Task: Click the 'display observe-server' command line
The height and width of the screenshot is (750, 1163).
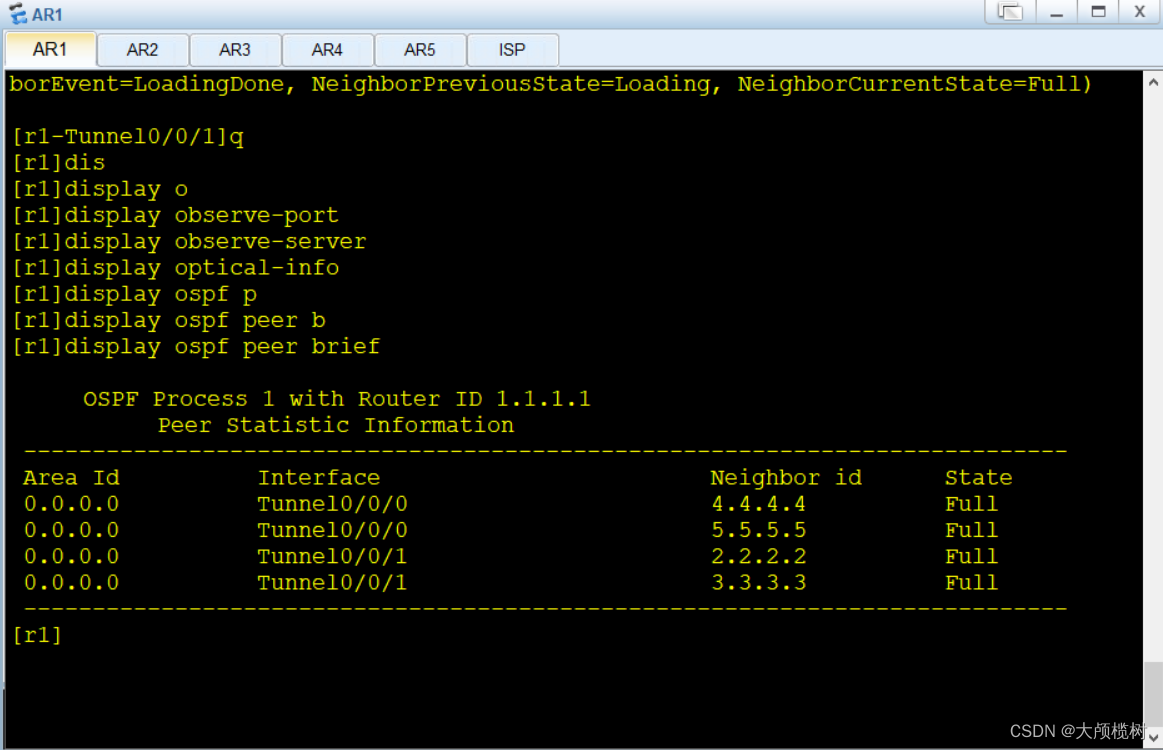Action: coord(189,242)
